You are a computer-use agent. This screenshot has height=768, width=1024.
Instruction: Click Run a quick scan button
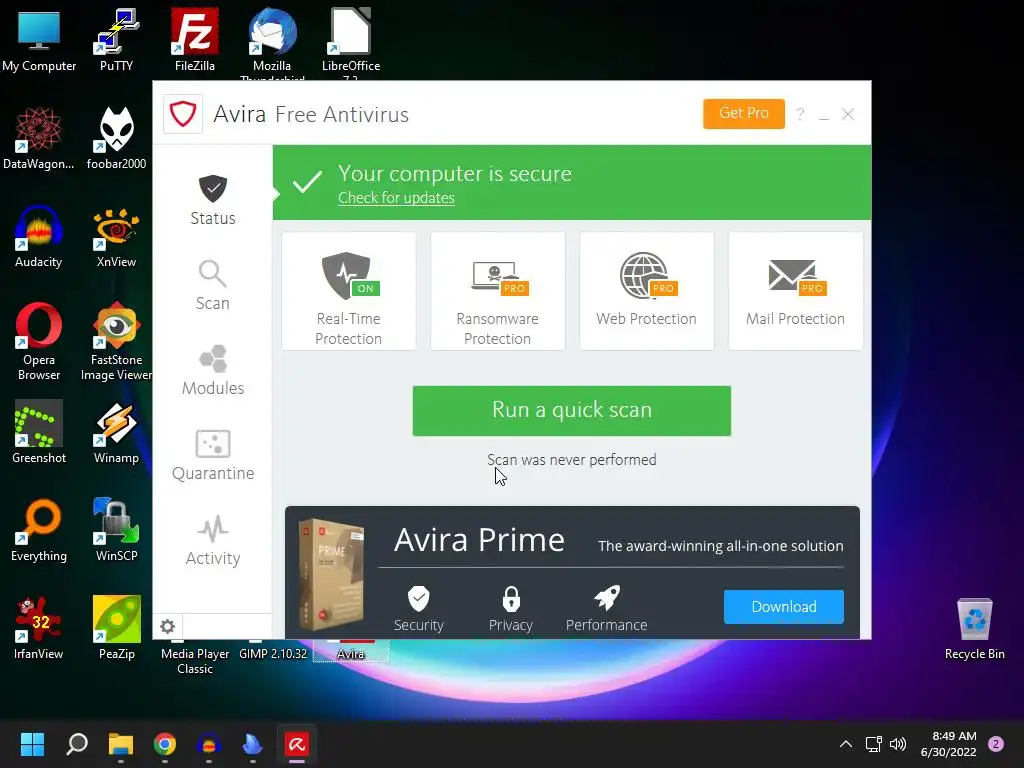point(571,411)
